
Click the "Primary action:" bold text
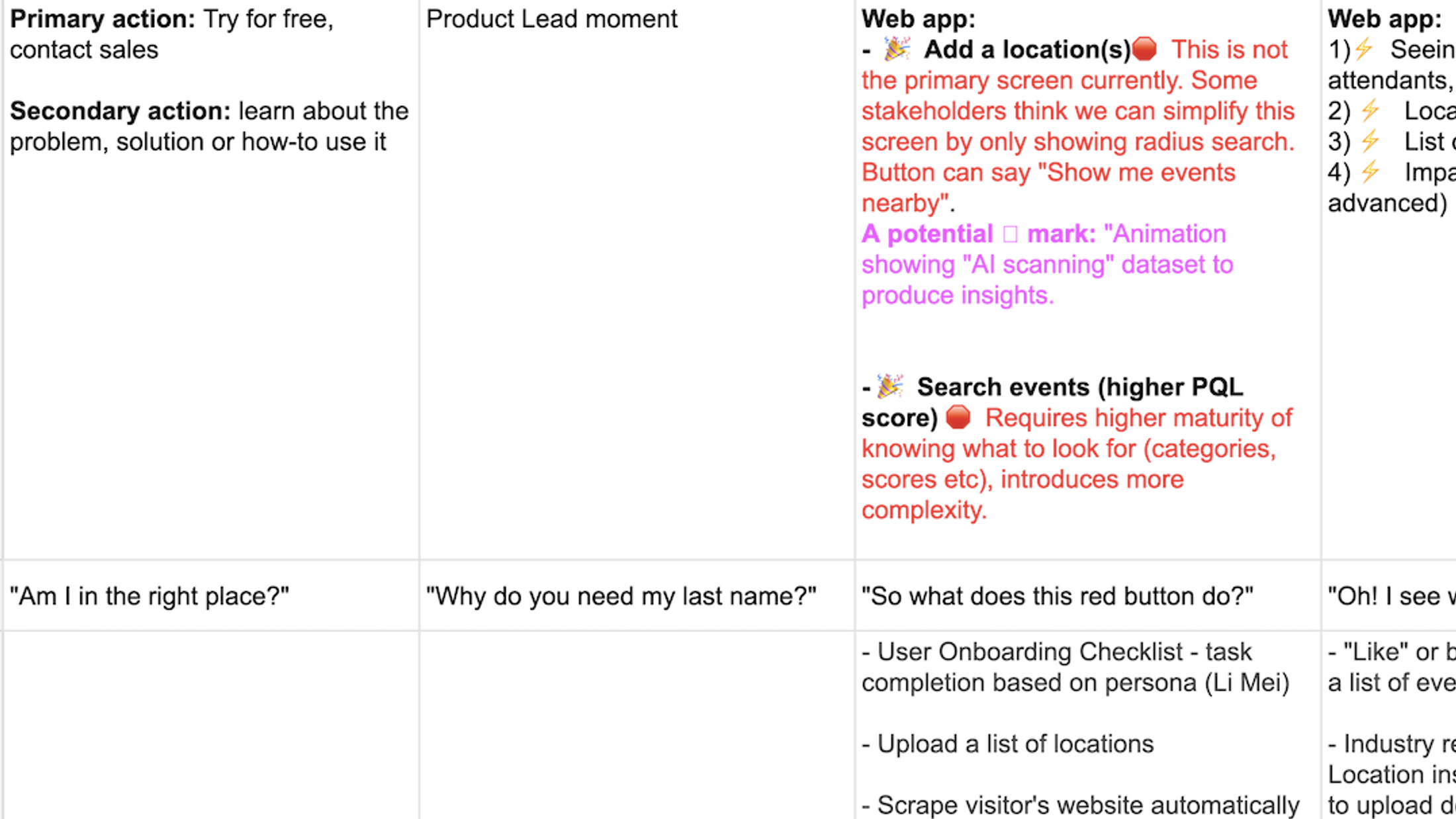point(103,19)
